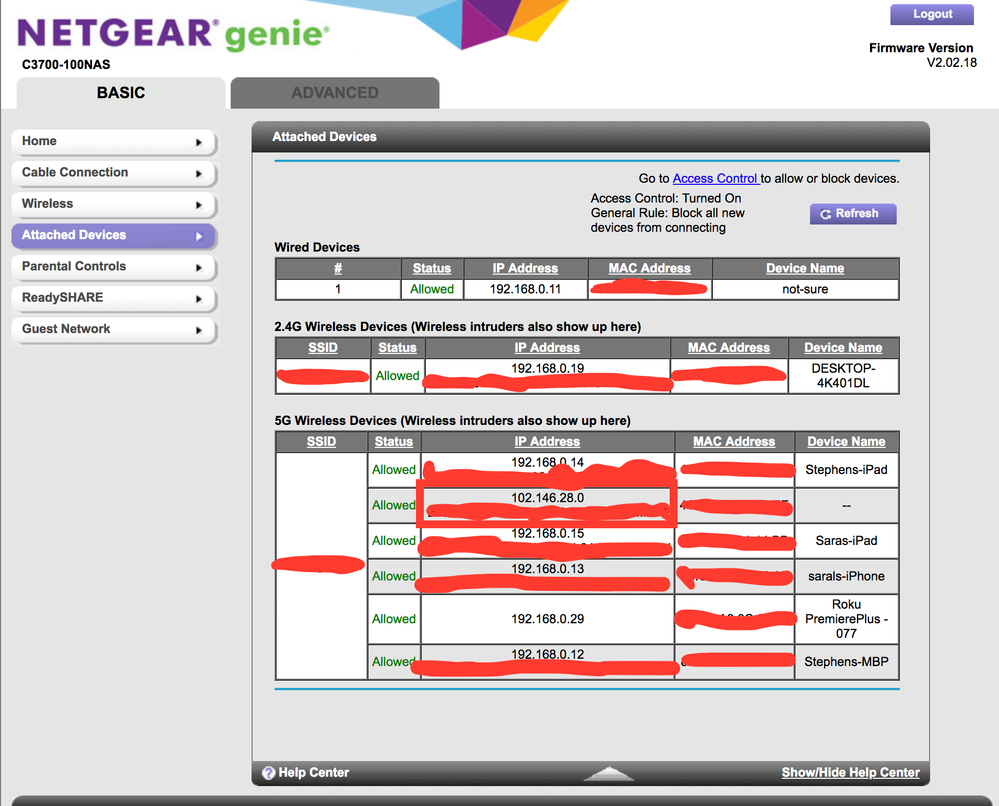Click Allowed status for wired device 1
Image resolution: width=999 pixels, height=806 pixels.
(432, 289)
